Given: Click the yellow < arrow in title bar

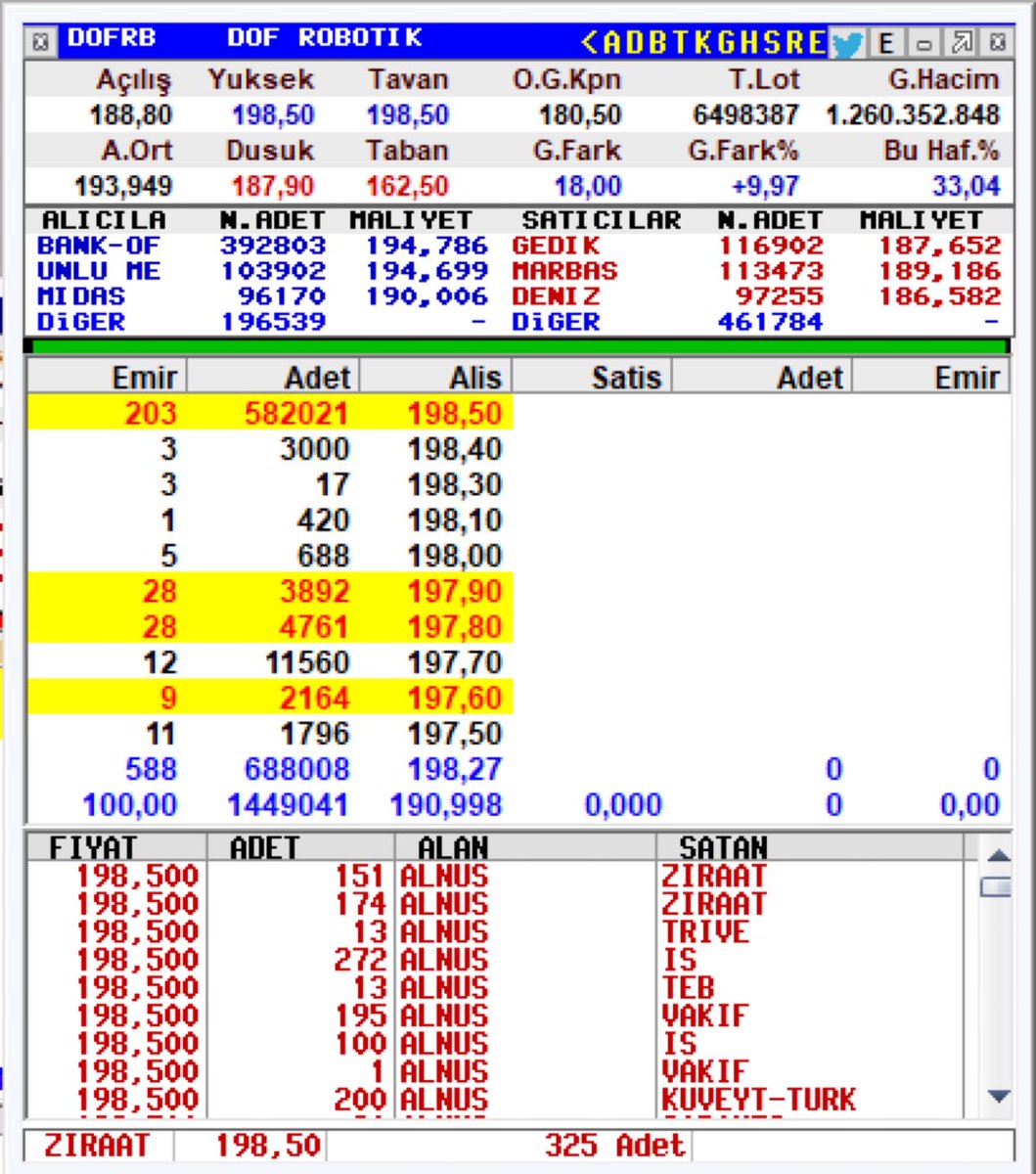Looking at the screenshot, I should click(x=589, y=43).
